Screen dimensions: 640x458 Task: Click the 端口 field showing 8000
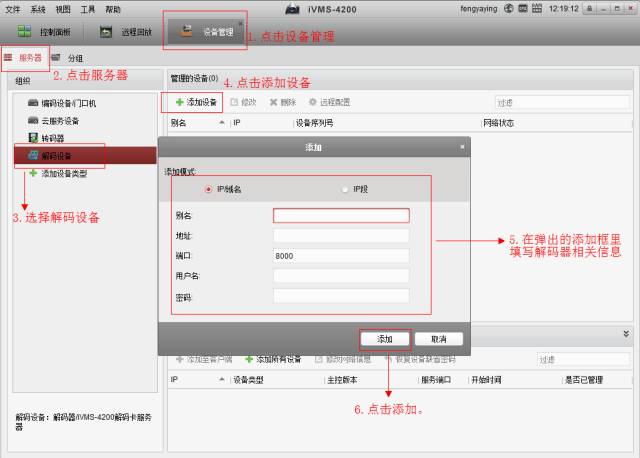[x=341, y=255]
